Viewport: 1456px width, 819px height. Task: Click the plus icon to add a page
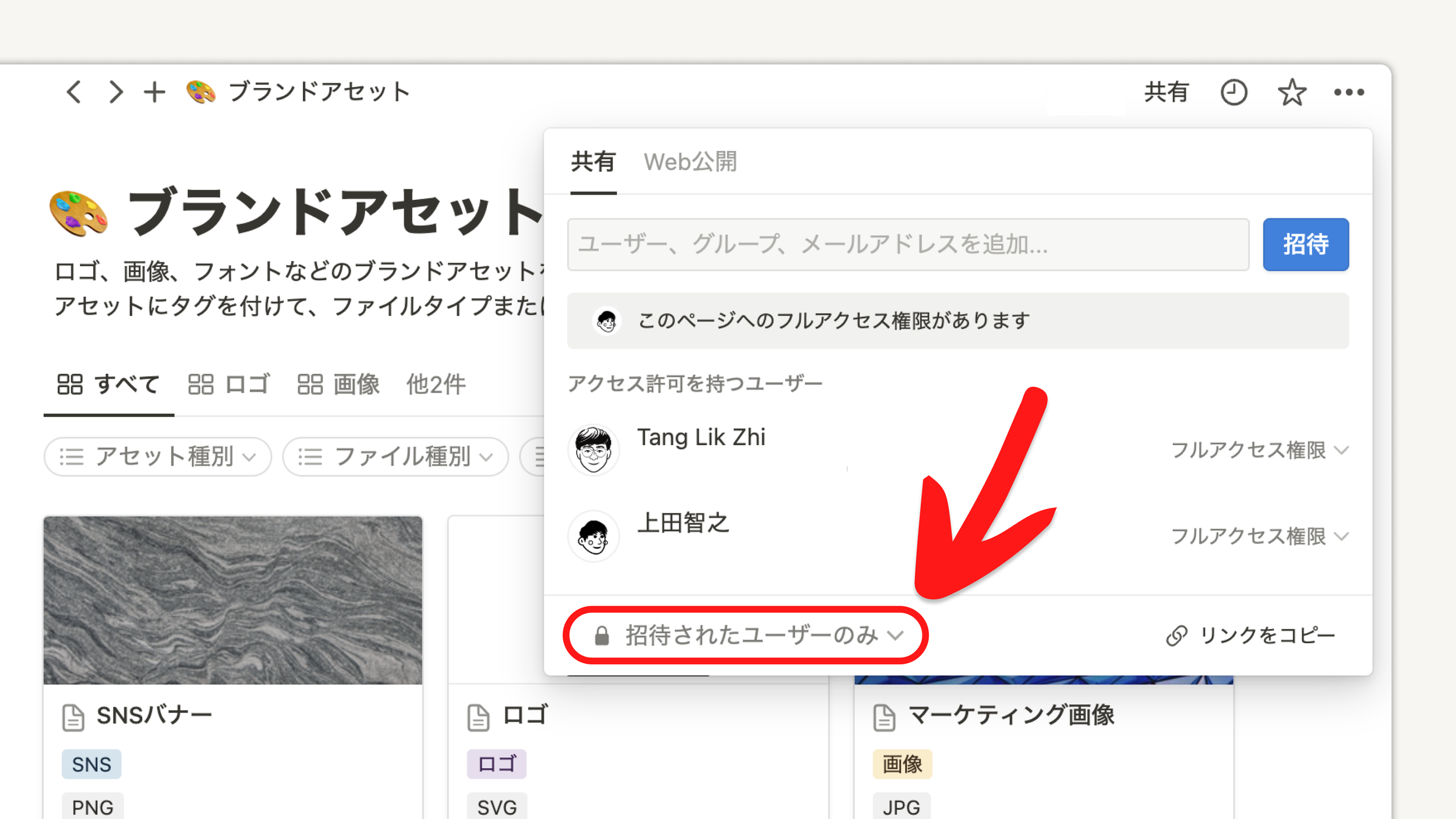pos(154,91)
